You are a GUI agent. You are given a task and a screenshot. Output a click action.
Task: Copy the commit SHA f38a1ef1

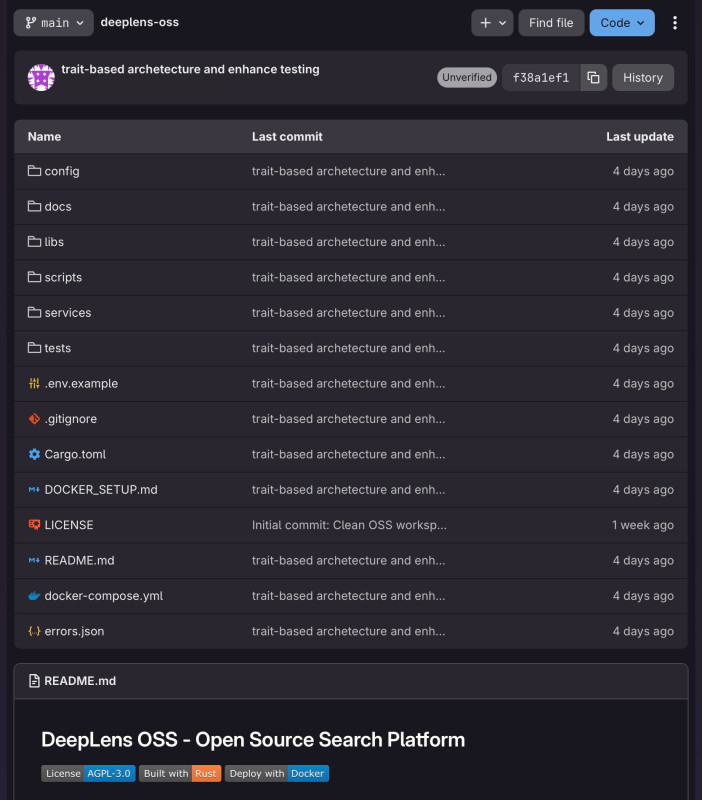click(x=593, y=78)
